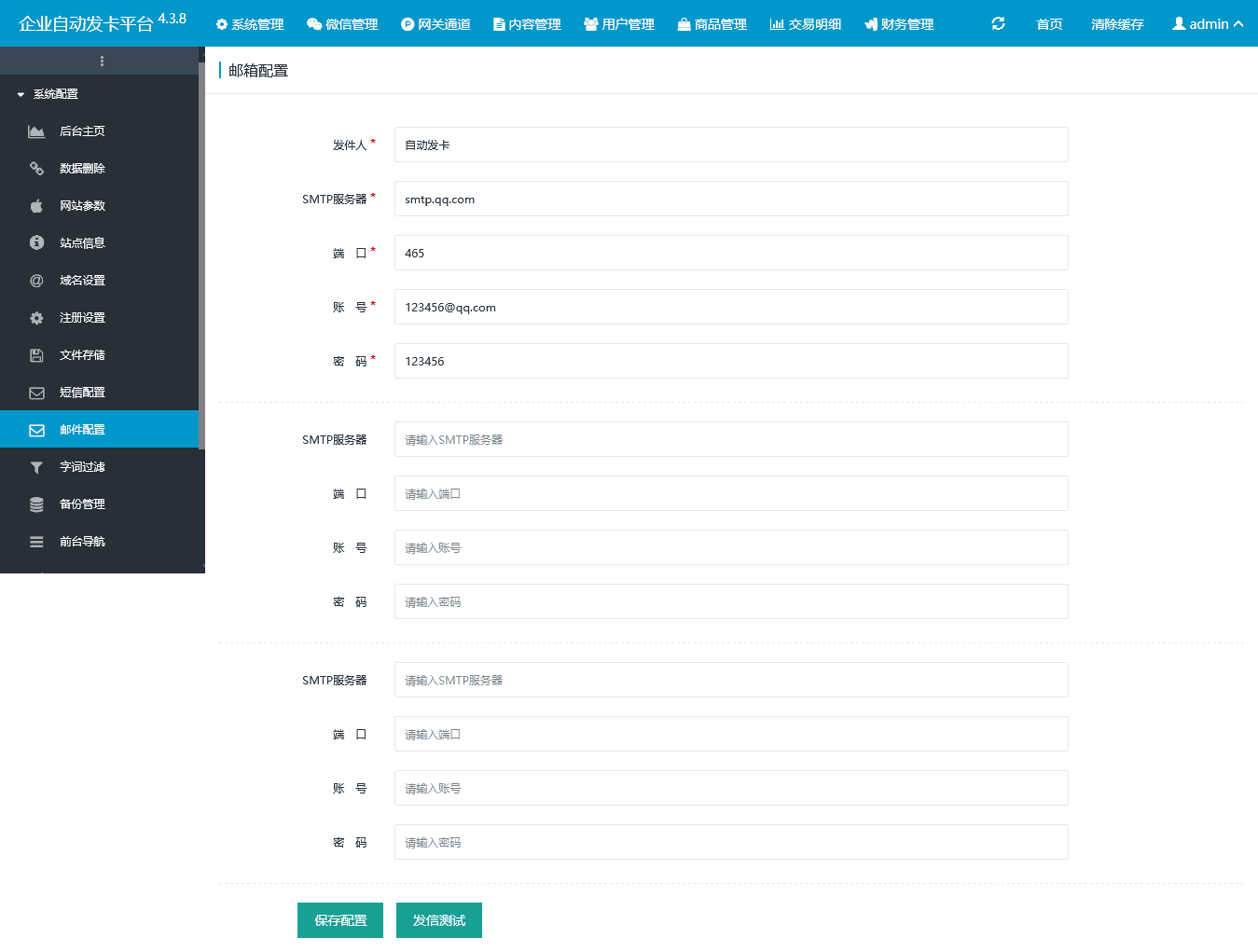
Task: Select 前台导航 in the sidebar
Action: [x=100, y=542]
